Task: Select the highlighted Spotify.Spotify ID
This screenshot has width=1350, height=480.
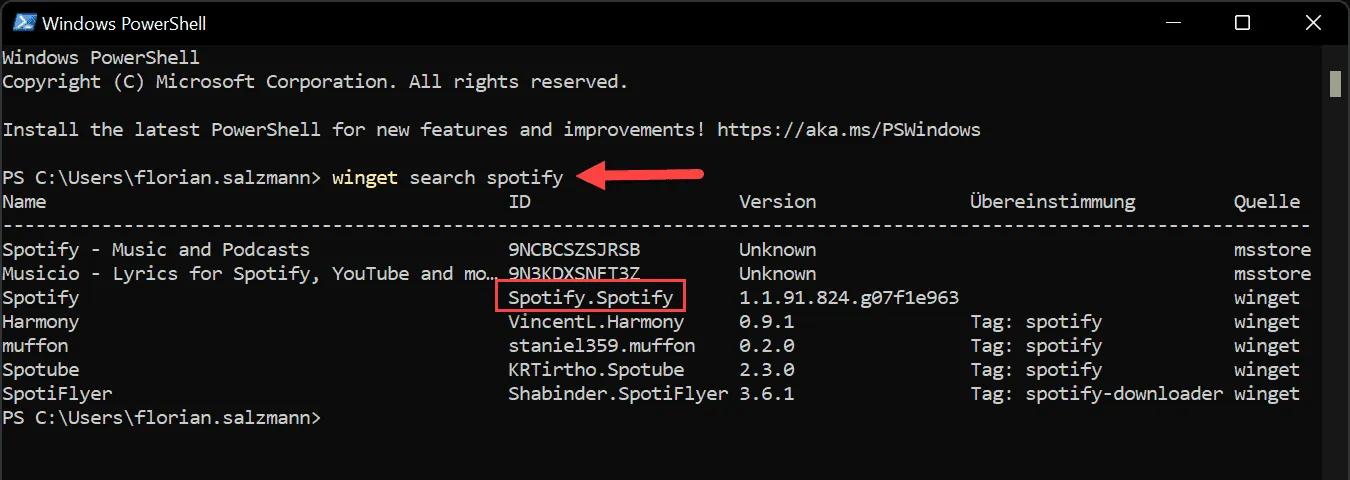Action: [x=590, y=297]
